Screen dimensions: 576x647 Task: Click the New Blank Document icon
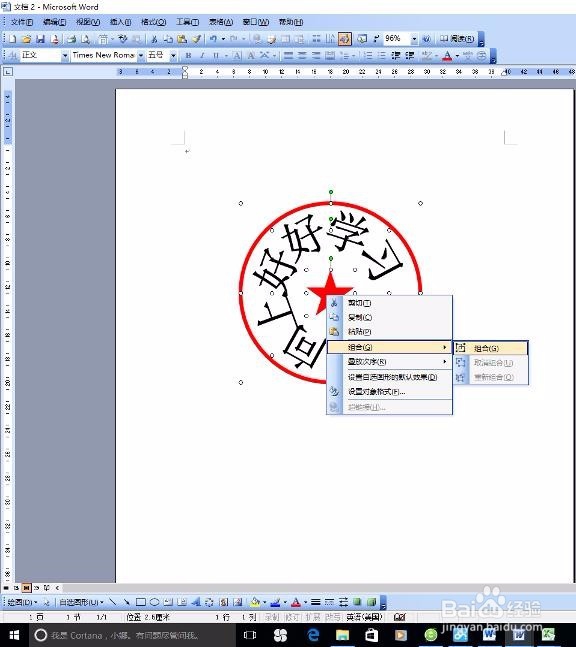[12, 39]
